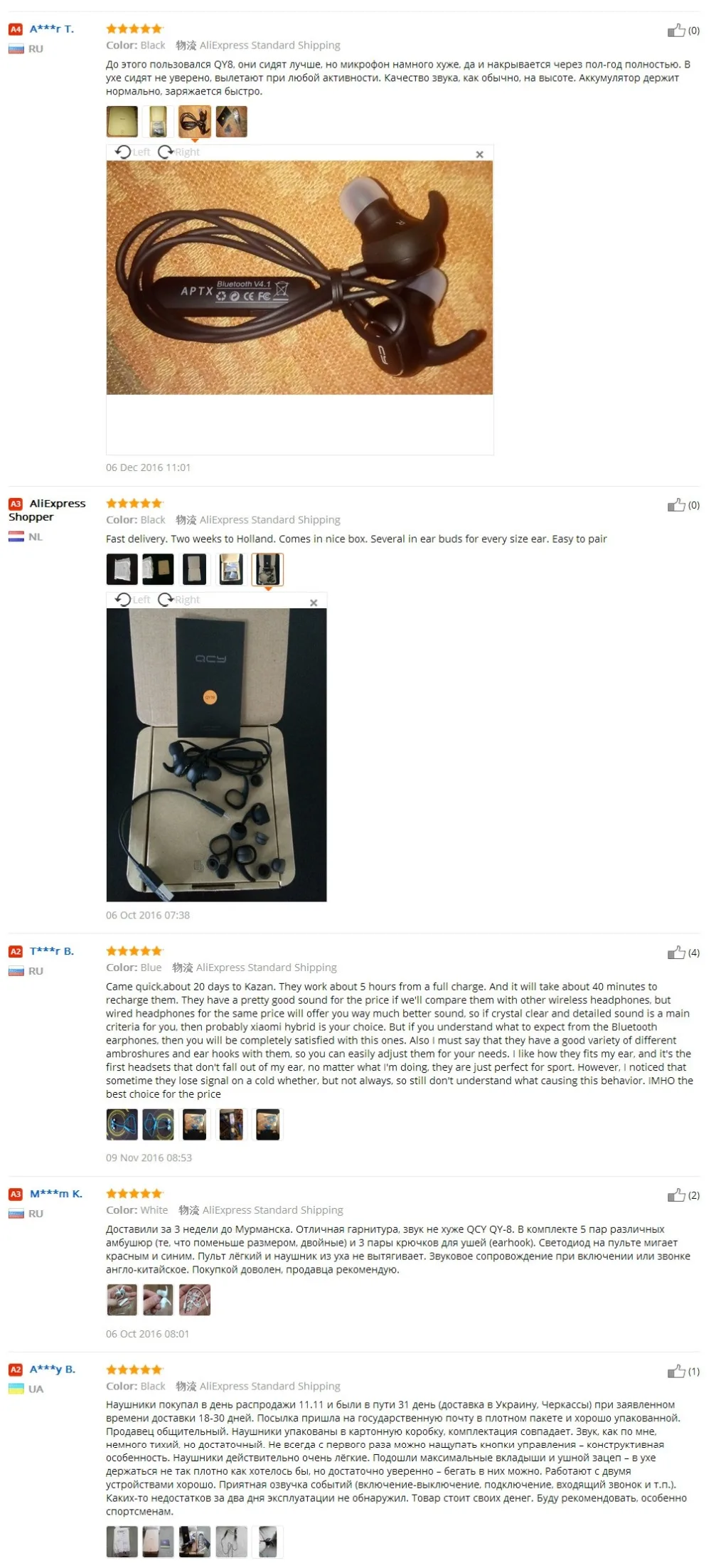Like T***r B.'s review with thumbs-up
The image size is (711, 1568).
click(675, 953)
